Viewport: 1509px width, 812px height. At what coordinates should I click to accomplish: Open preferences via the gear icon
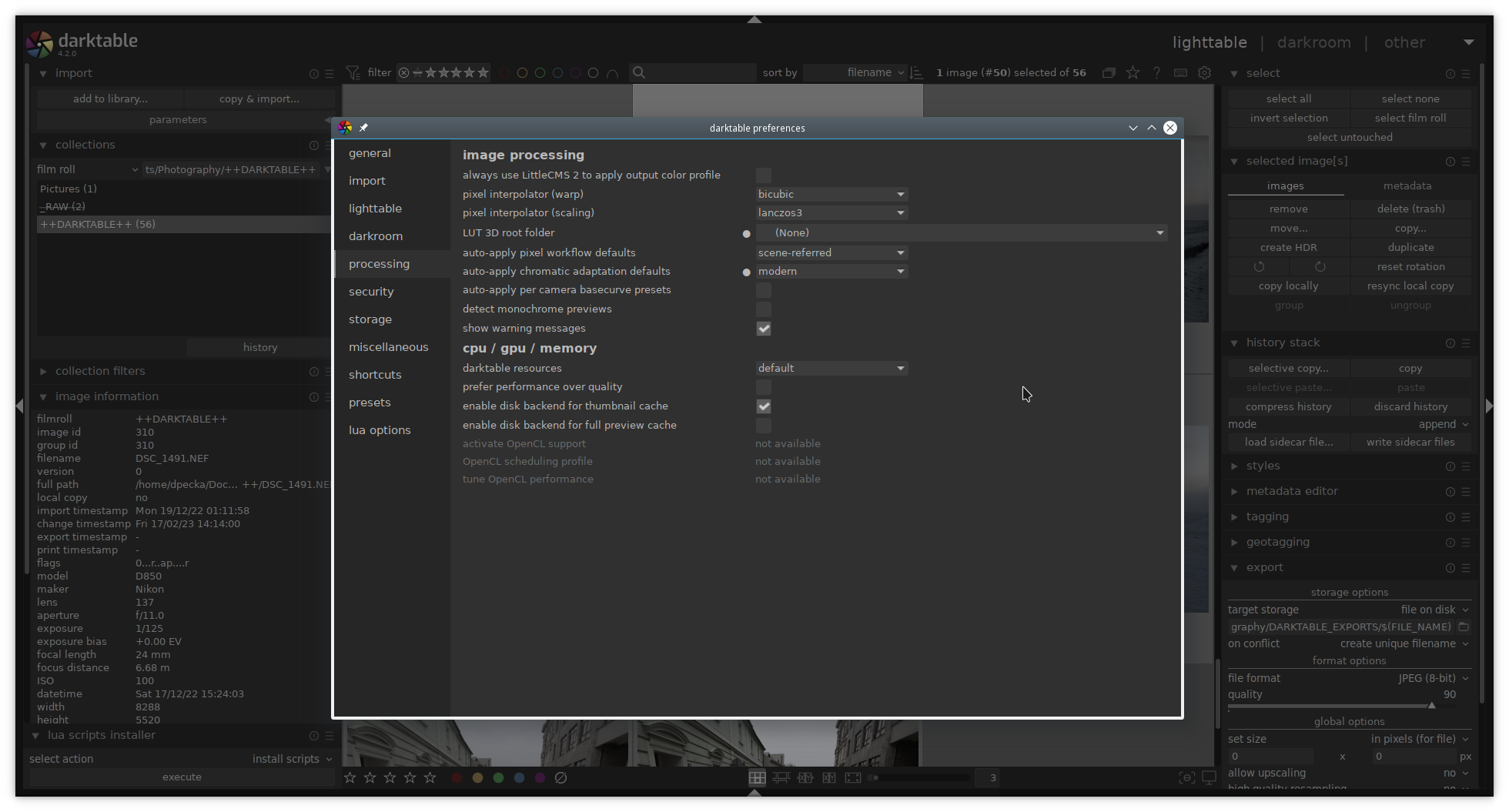pyautogui.click(x=1204, y=72)
